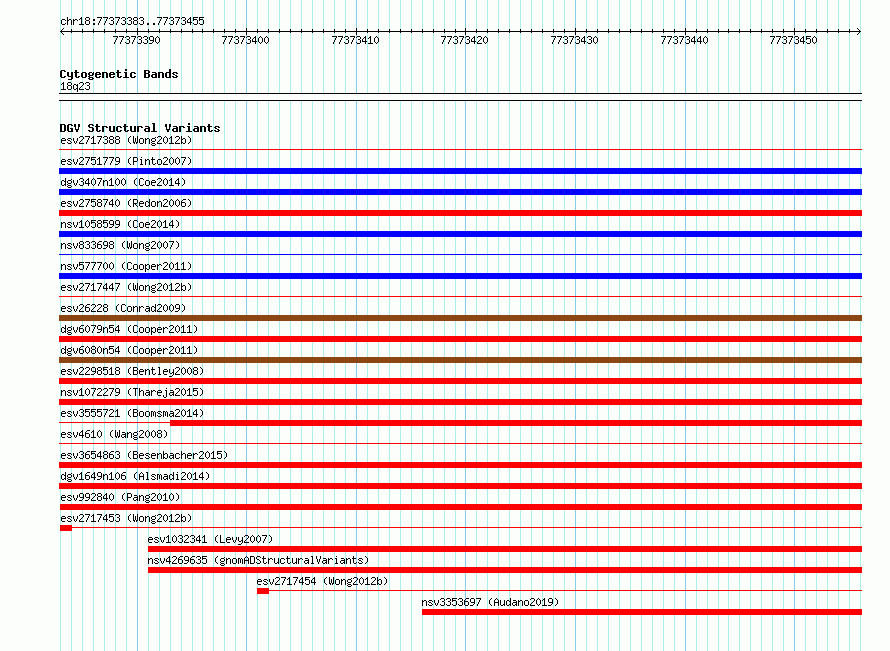Click the blue bar under dgv3407n100

pos(460,192)
